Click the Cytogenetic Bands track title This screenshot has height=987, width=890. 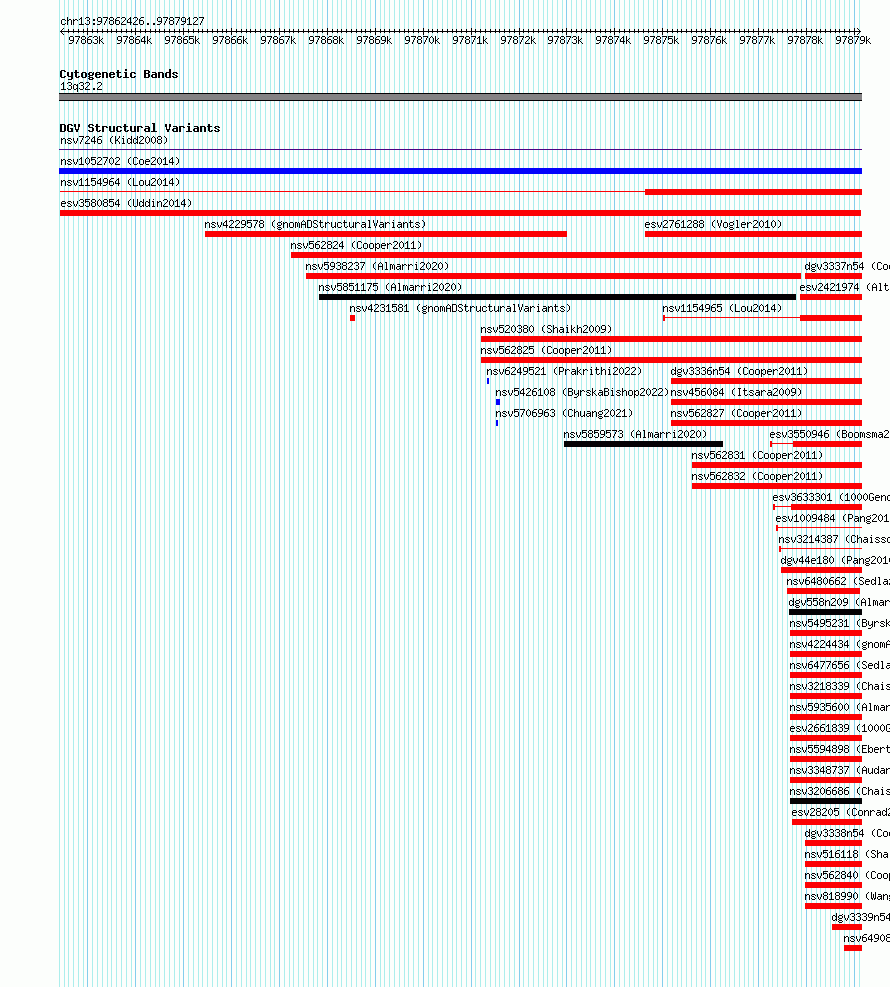pos(119,74)
